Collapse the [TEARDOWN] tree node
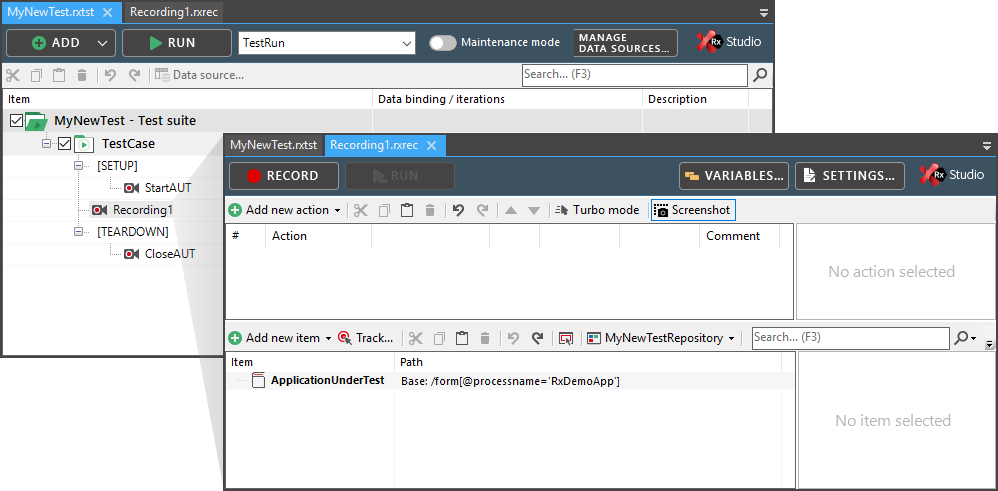Viewport: 998px width, 491px height. coord(79,231)
